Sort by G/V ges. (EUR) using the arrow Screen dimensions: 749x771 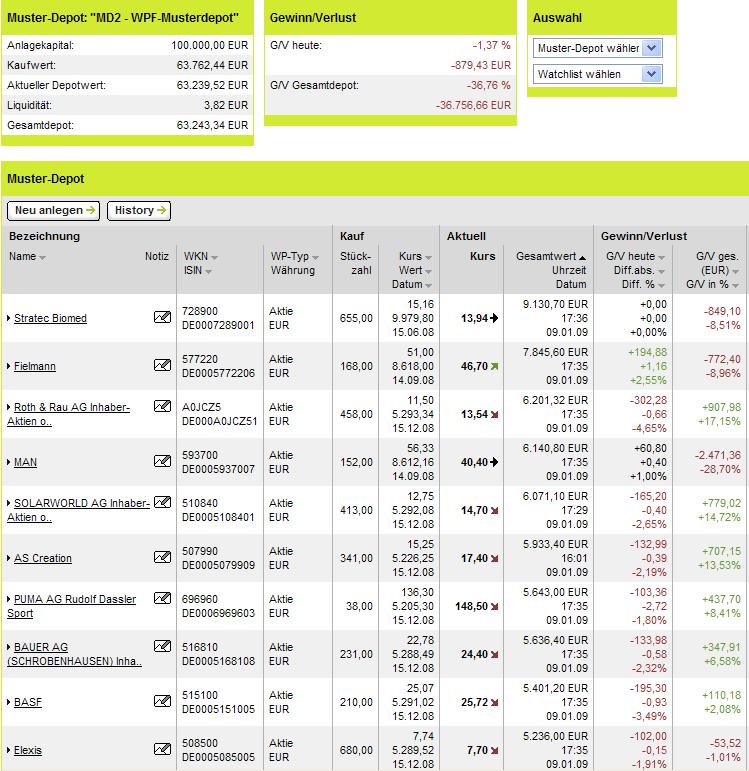tap(735, 271)
